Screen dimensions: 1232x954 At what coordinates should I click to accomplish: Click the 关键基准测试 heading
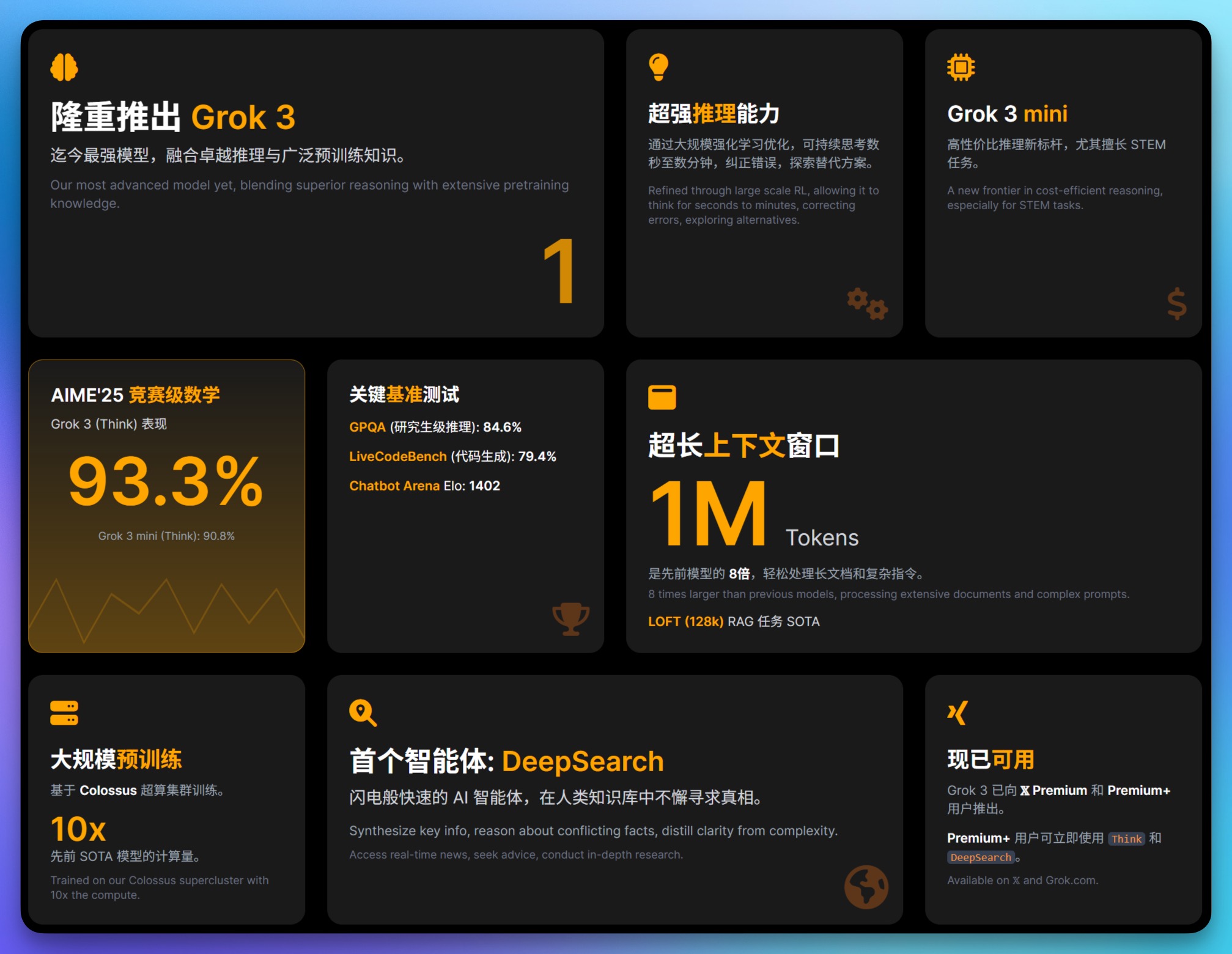coord(404,394)
